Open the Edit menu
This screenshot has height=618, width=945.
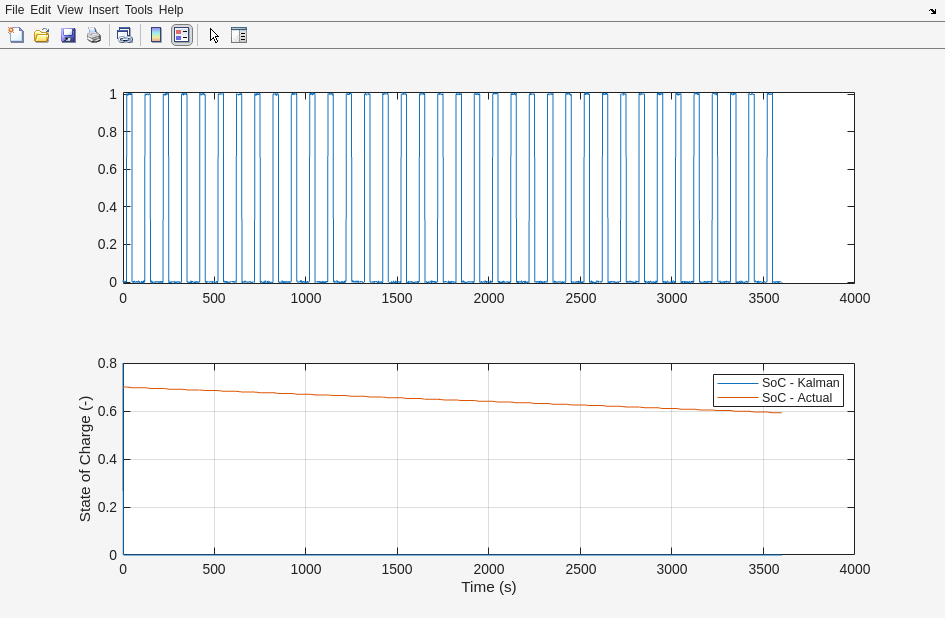(x=40, y=10)
